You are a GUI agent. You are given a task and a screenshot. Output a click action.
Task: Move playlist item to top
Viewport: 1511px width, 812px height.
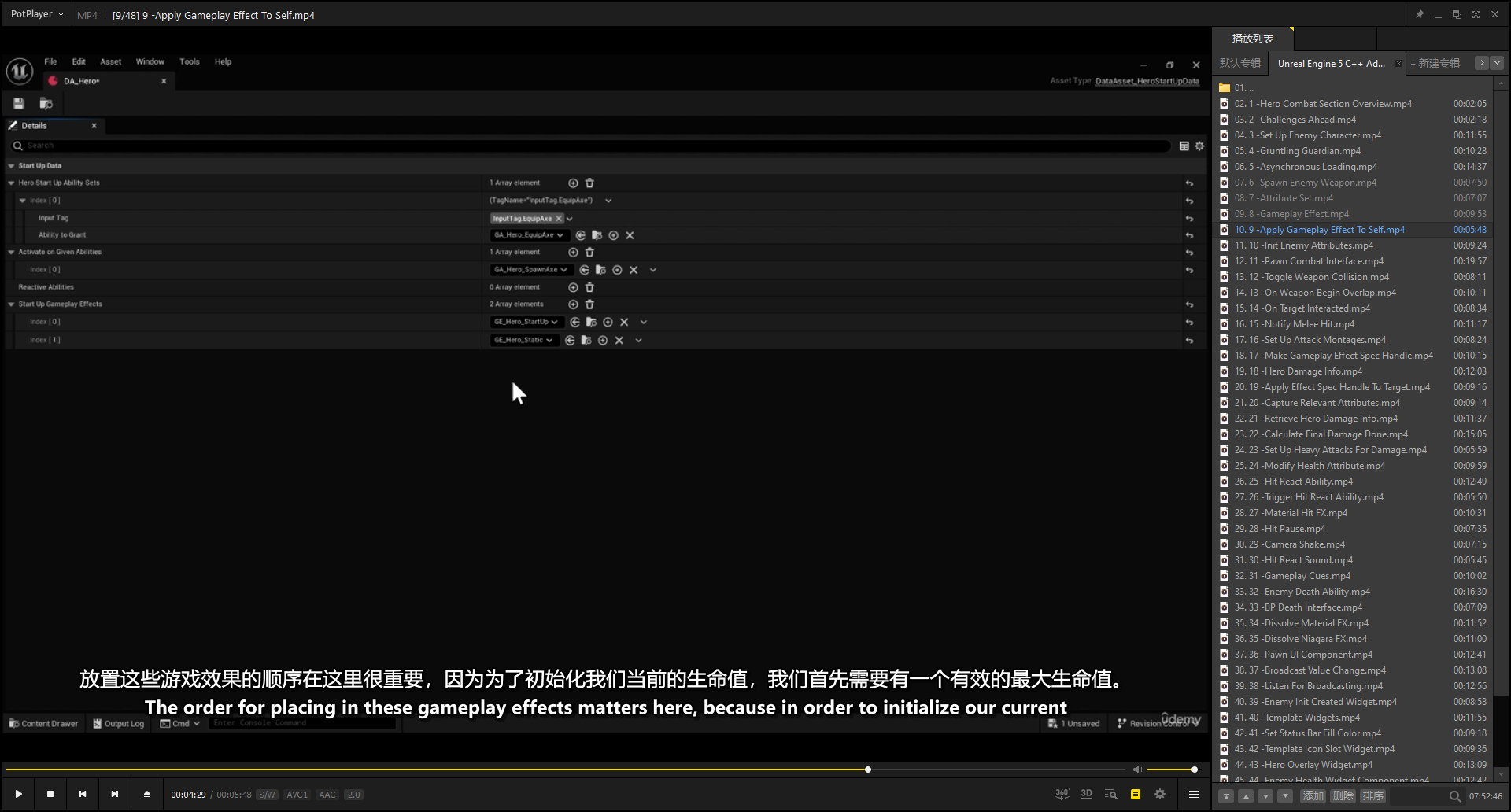tap(1226, 796)
